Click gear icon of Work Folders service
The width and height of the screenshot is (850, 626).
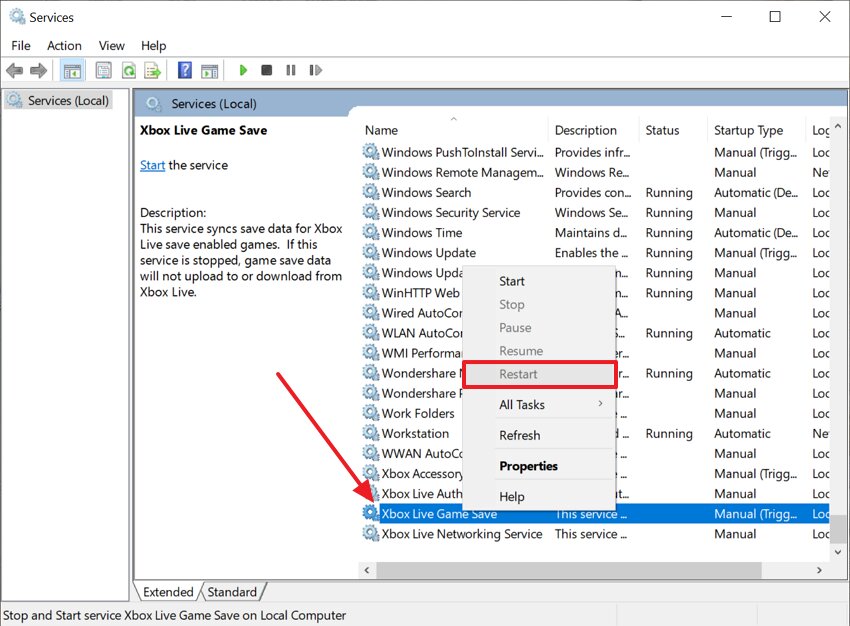(x=371, y=412)
